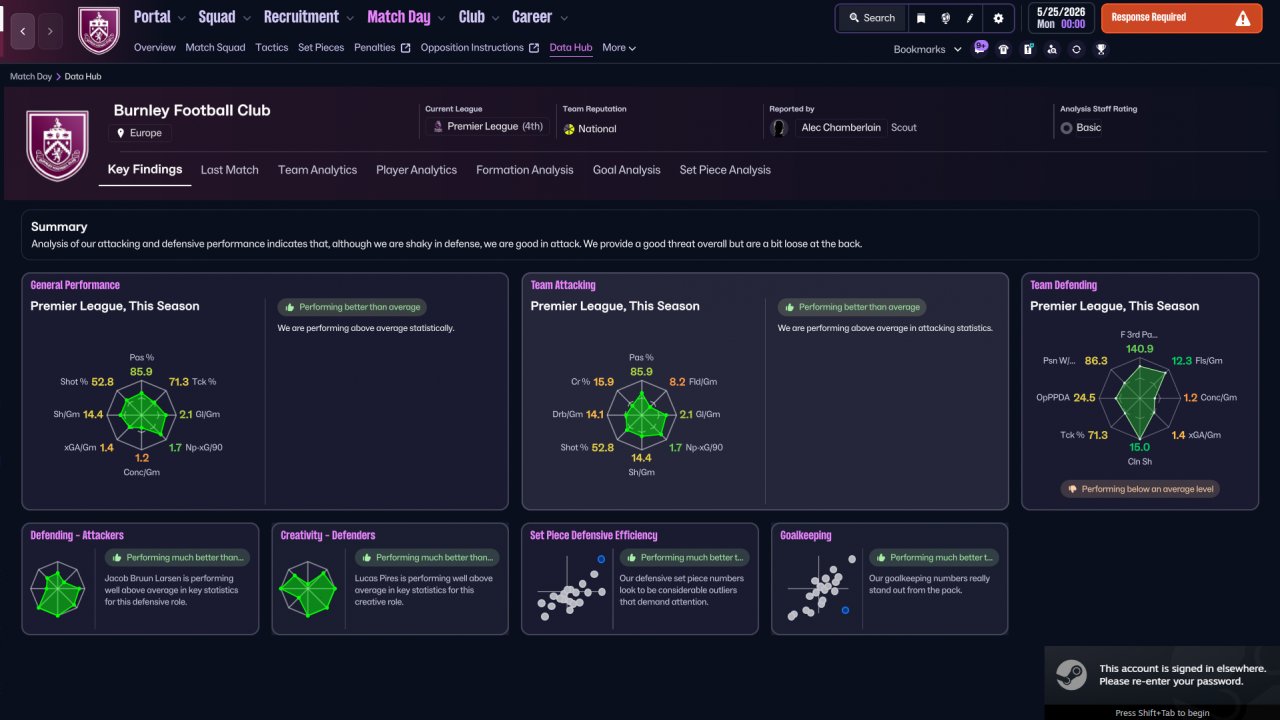Click the Match Day breadcrumb link
1280x720 pixels.
(x=31, y=76)
